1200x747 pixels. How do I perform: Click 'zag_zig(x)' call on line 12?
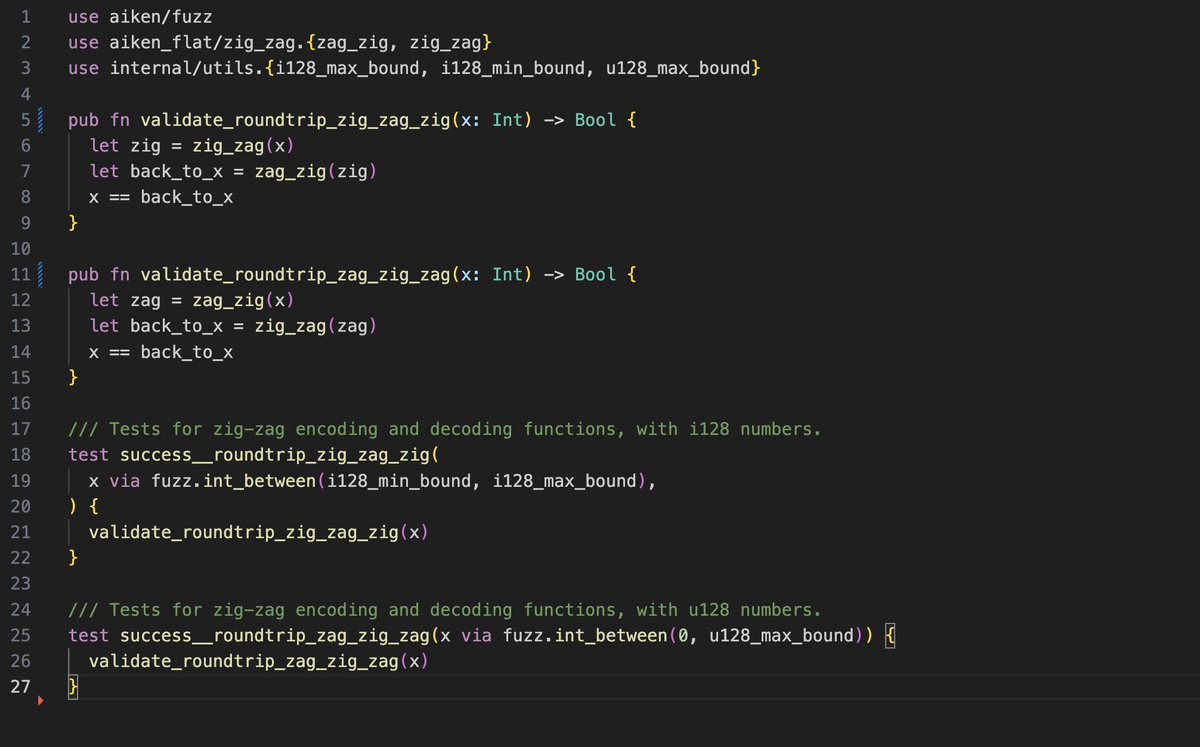point(243,300)
